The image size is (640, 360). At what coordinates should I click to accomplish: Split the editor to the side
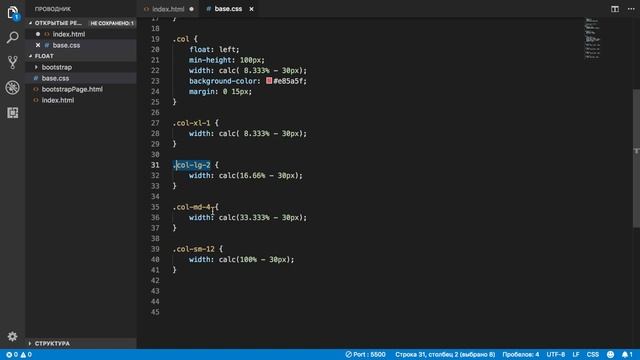coord(615,9)
